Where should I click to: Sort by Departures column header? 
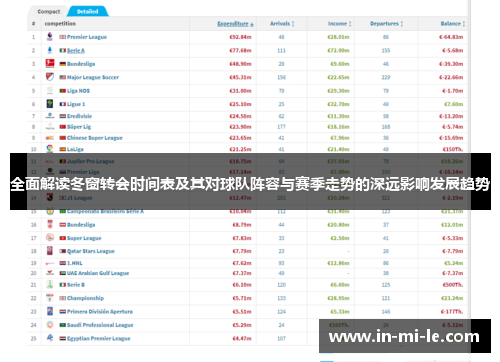386,24
